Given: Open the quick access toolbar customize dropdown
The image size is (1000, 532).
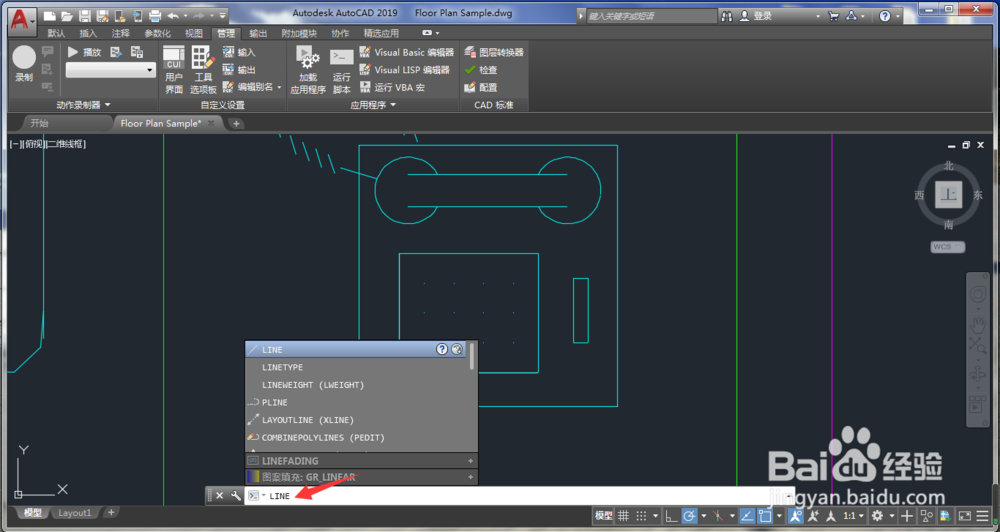Looking at the screenshot, I should 223,16.
